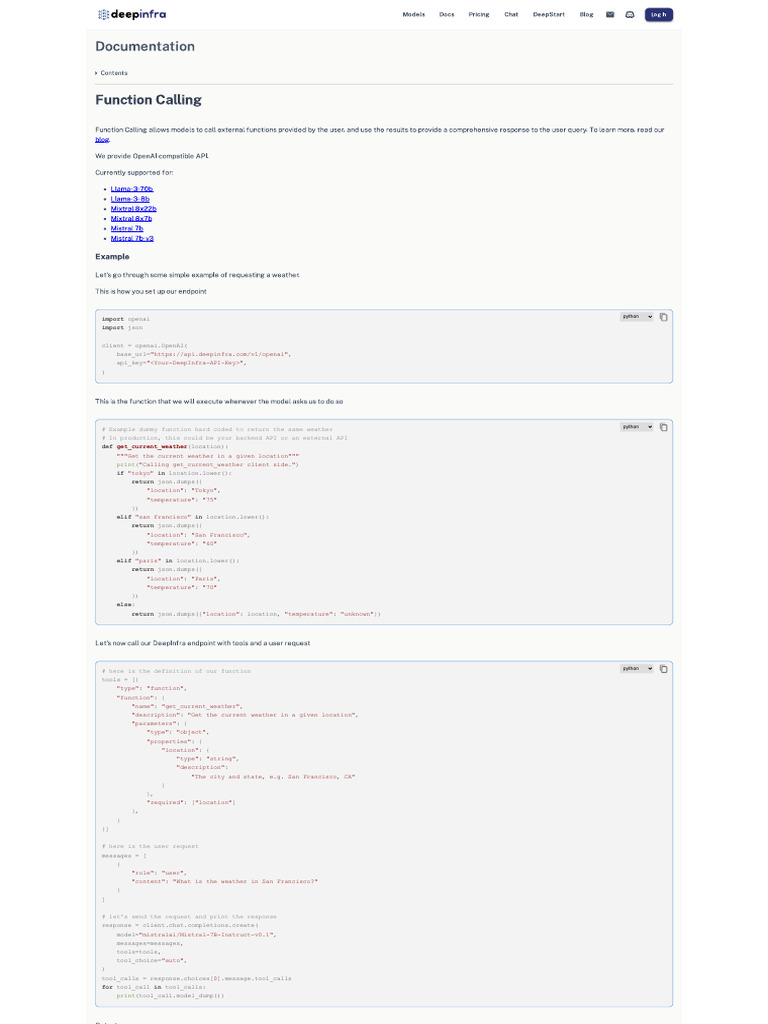The image size is (768, 1024).
Task: Open the Docs nav item
Action: (x=447, y=14)
